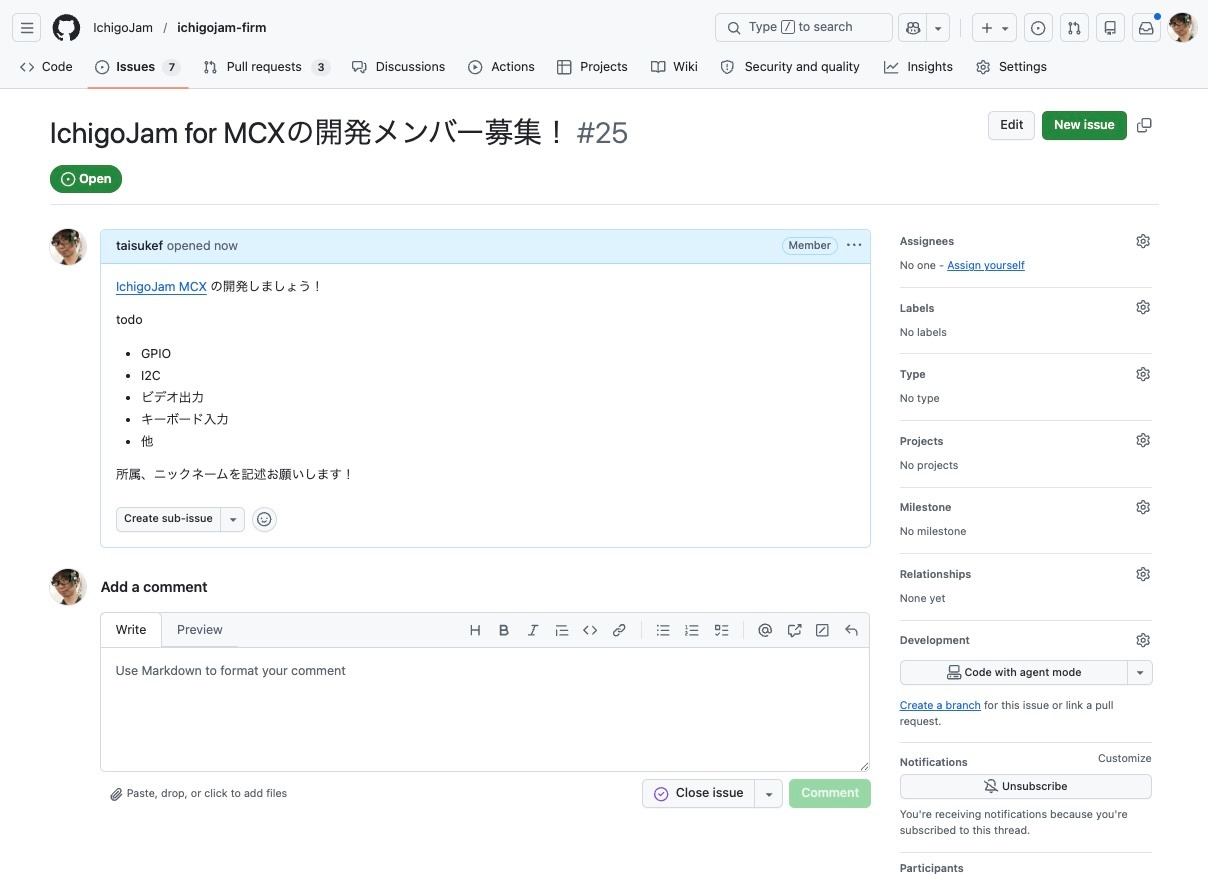
Task: Click in the comment text area
Action: click(484, 708)
